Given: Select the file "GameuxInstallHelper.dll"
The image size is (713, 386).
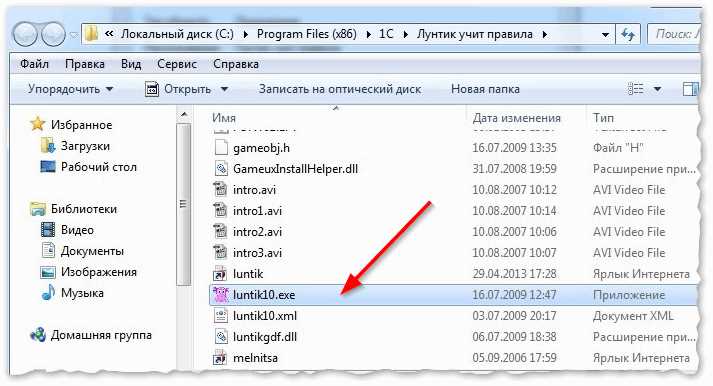Looking at the screenshot, I should point(295,169).
